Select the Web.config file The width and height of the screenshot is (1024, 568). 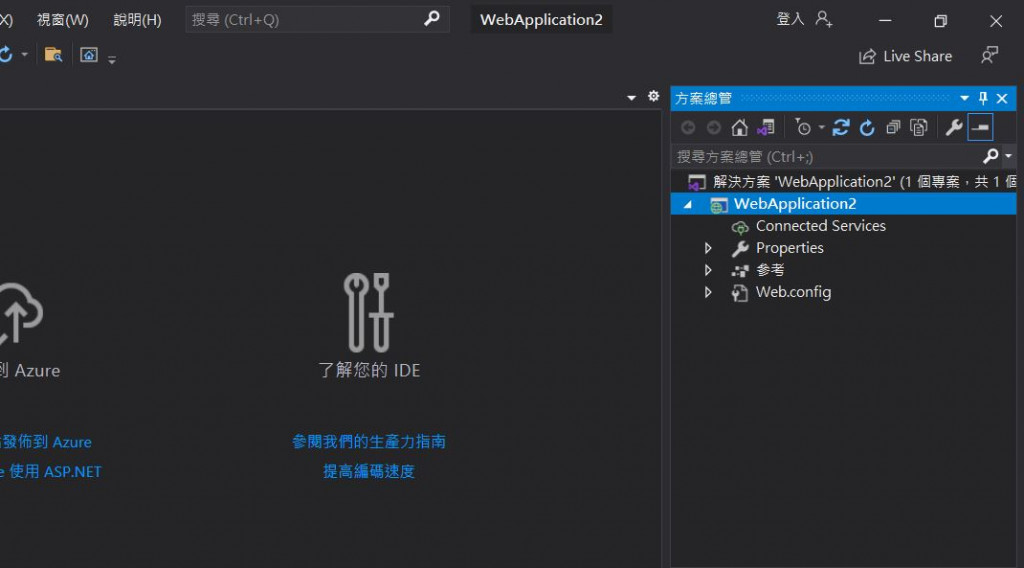coord(793,292)
